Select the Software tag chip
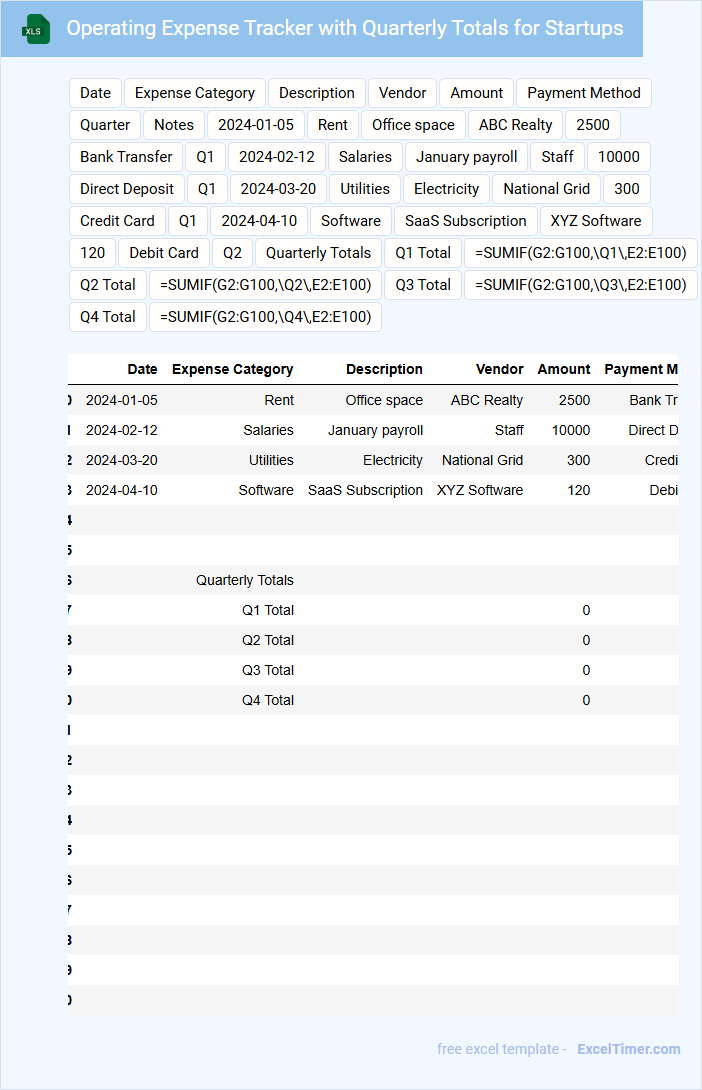Viewport: 702px width, 1090px height. [351, 221]
